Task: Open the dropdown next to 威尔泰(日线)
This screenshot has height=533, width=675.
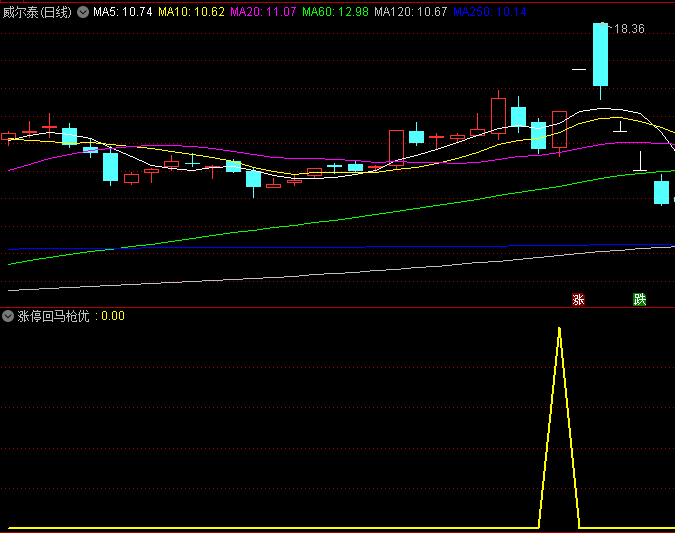Action: coord(83,12)
